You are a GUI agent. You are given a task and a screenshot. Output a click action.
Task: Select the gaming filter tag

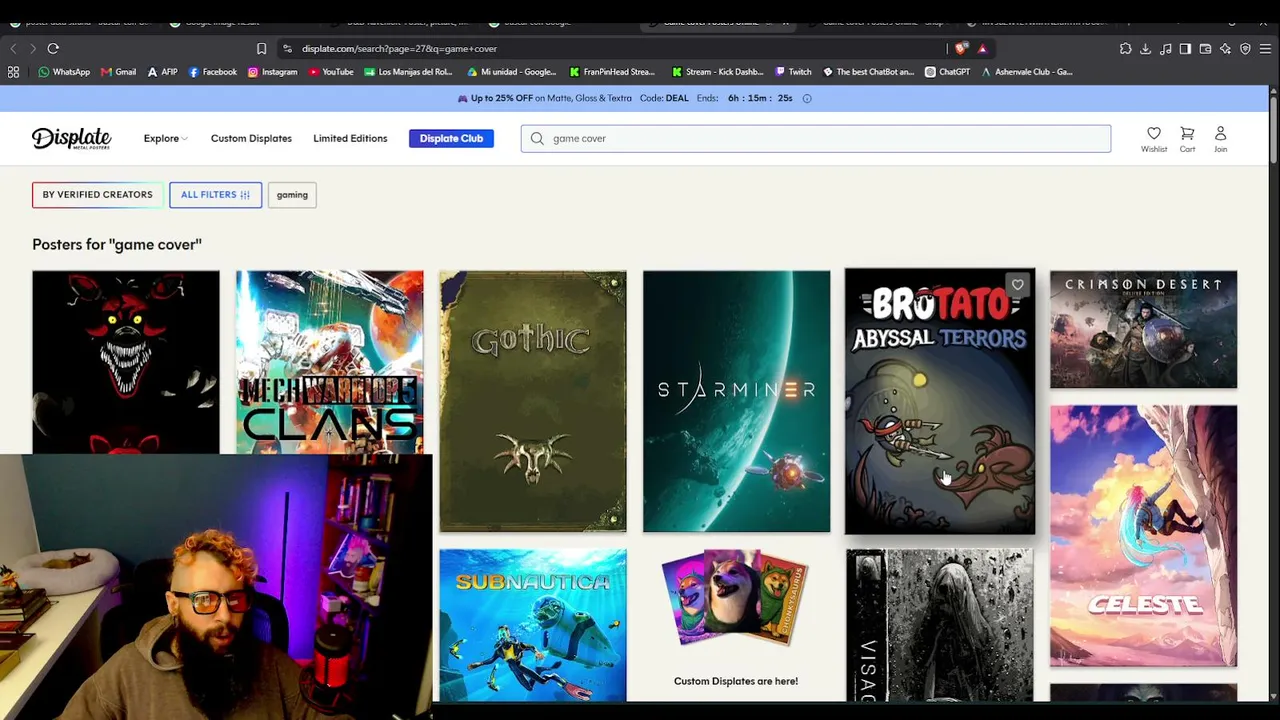pos(292,195)
